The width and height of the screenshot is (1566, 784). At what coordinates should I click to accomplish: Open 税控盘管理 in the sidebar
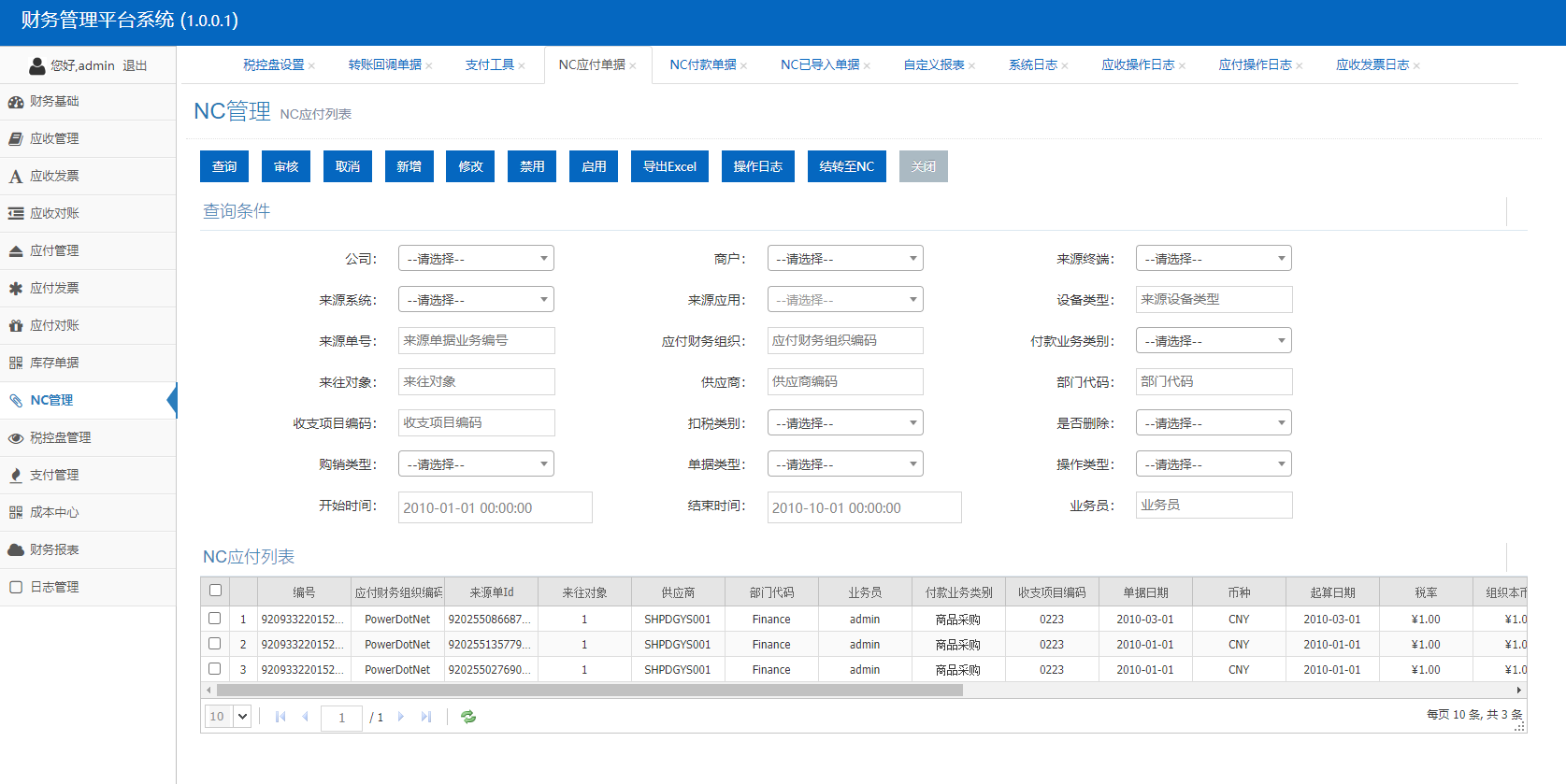pyautogui.click(x=60, y=437)
